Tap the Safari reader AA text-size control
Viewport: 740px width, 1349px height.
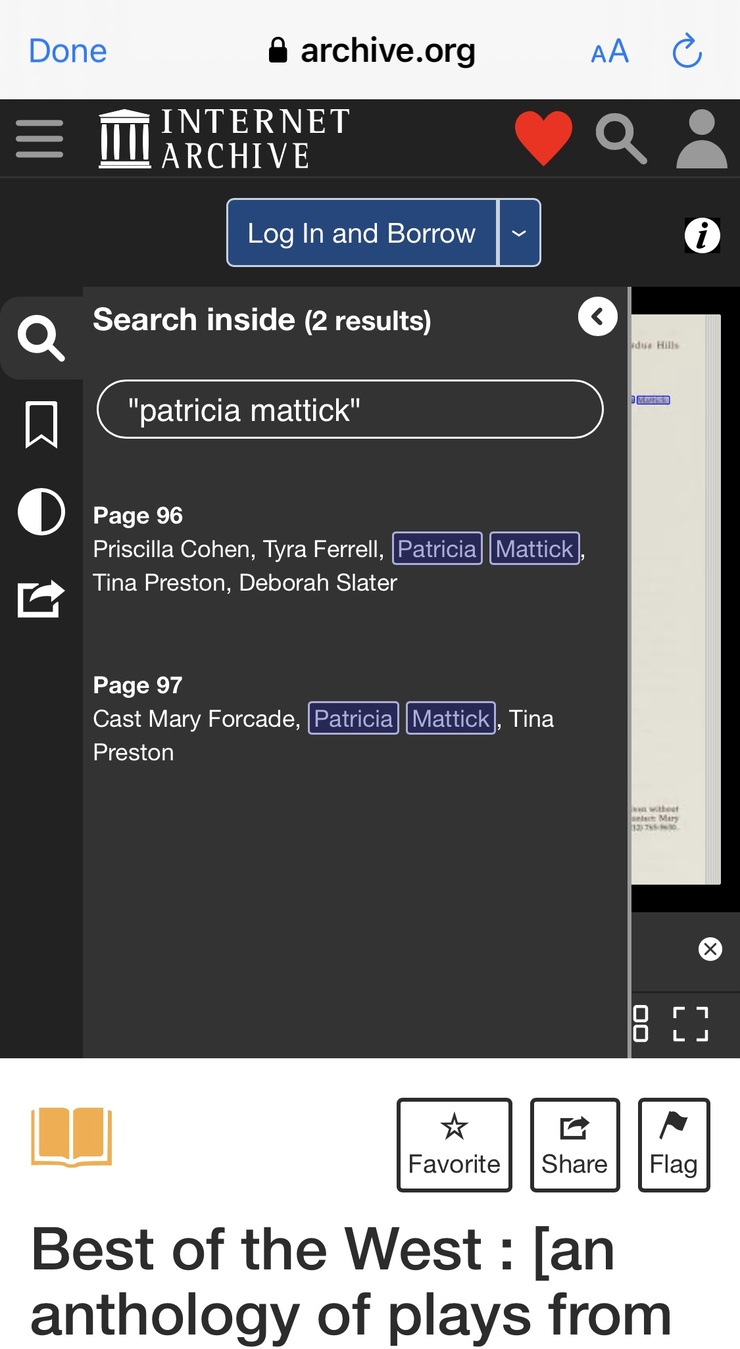(609, 51)
